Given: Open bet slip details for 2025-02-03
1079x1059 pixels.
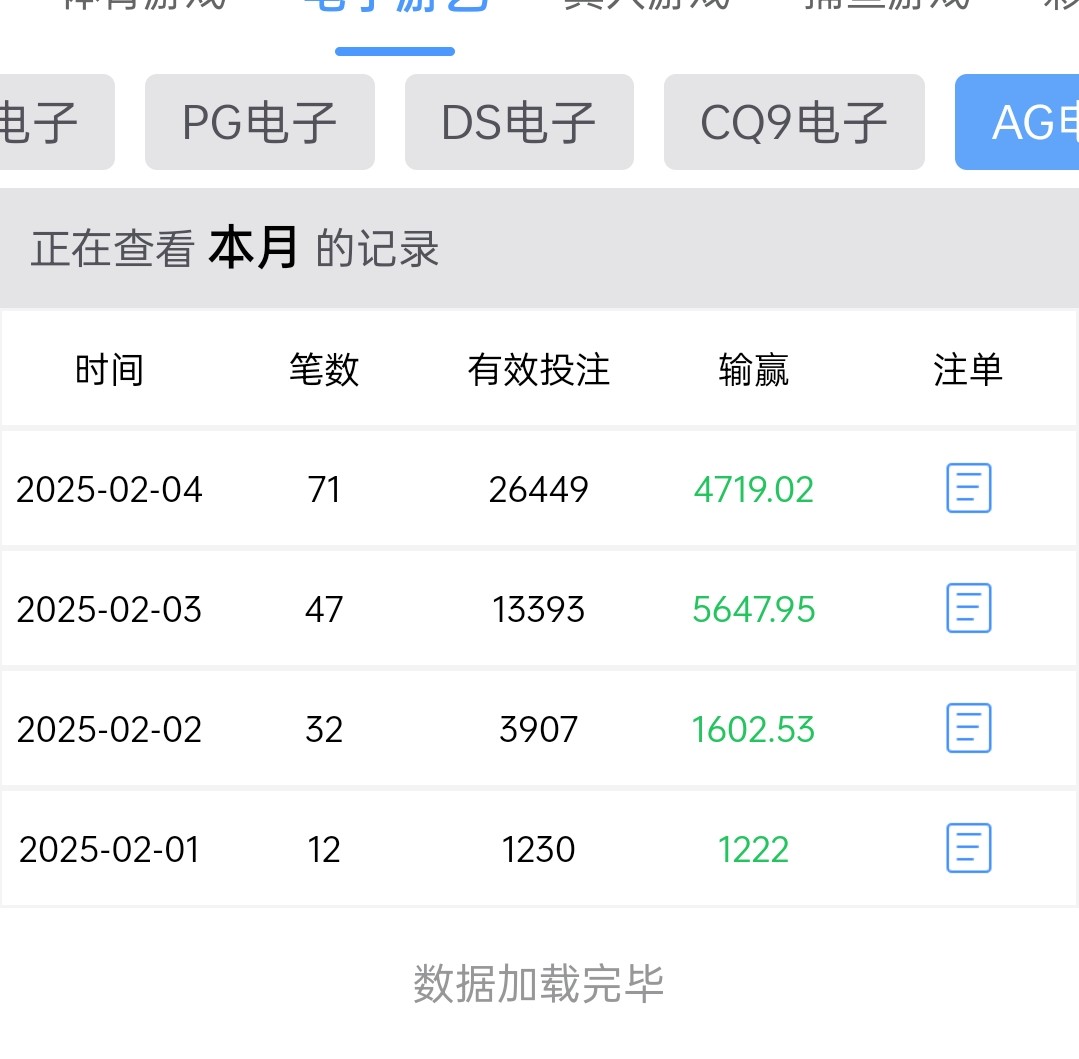Looking at the screenshot, I should (968, 609).
